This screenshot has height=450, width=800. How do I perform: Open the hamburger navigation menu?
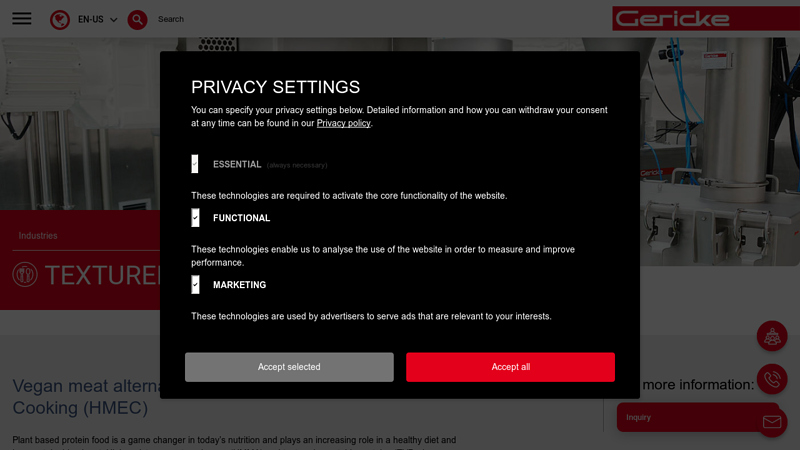click(x=21, y=19)
